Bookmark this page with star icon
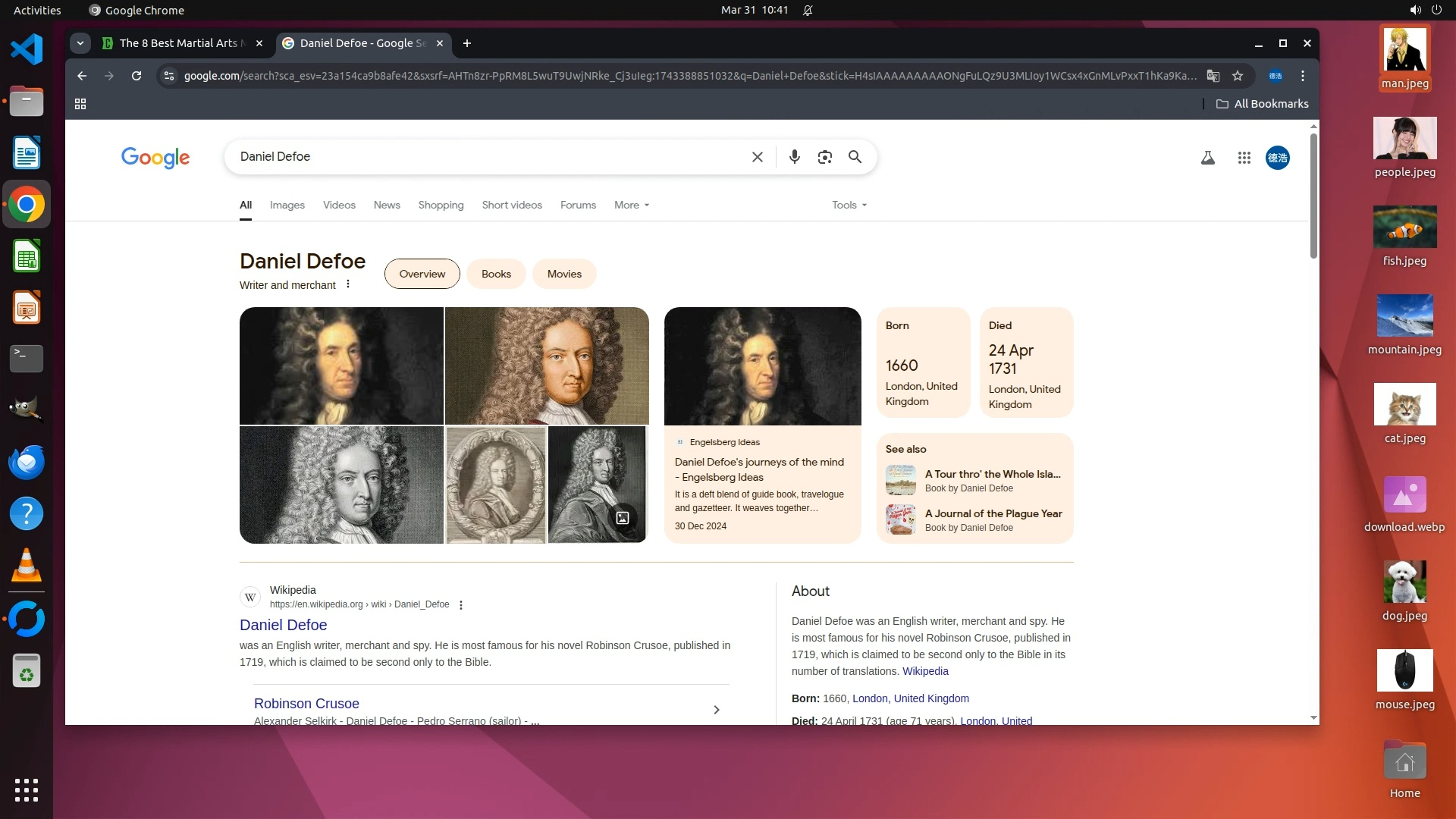Image resolution: width=1456 pixels, height=819 pixels. tap(1238, 76)
